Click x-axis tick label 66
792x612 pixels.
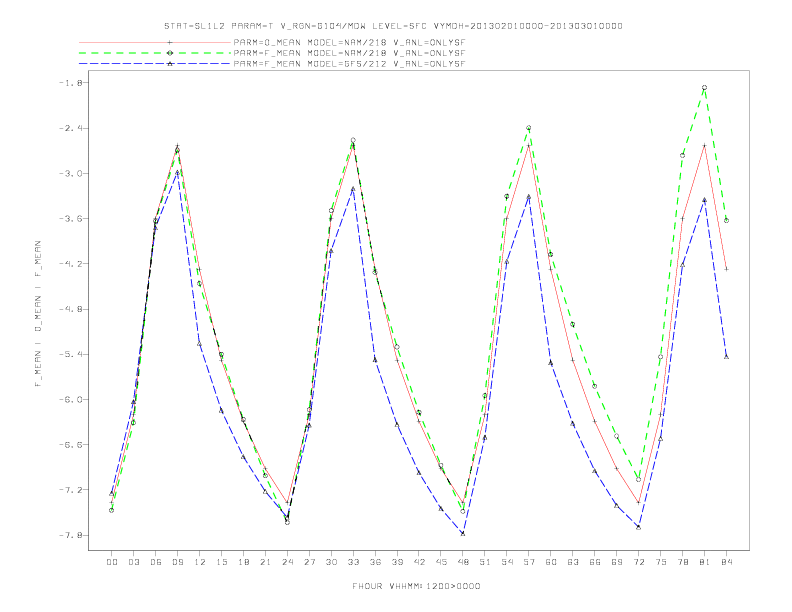point(595,562)
